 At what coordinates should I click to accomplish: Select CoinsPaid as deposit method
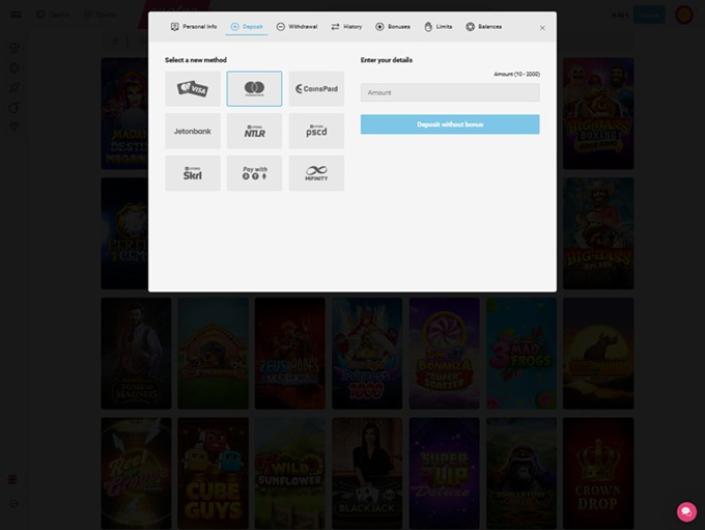coord(316,89)
